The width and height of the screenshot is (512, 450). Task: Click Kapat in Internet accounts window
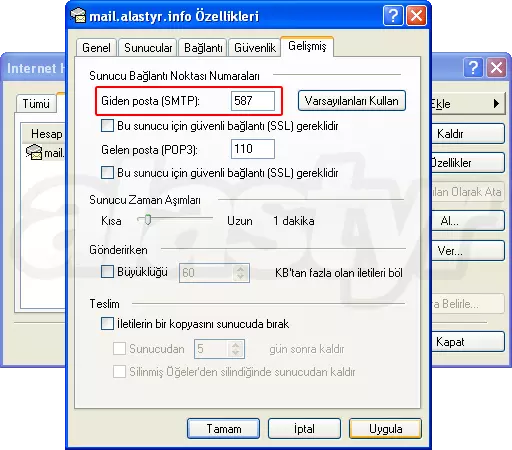pyautogui.click(x=468, y=342)
